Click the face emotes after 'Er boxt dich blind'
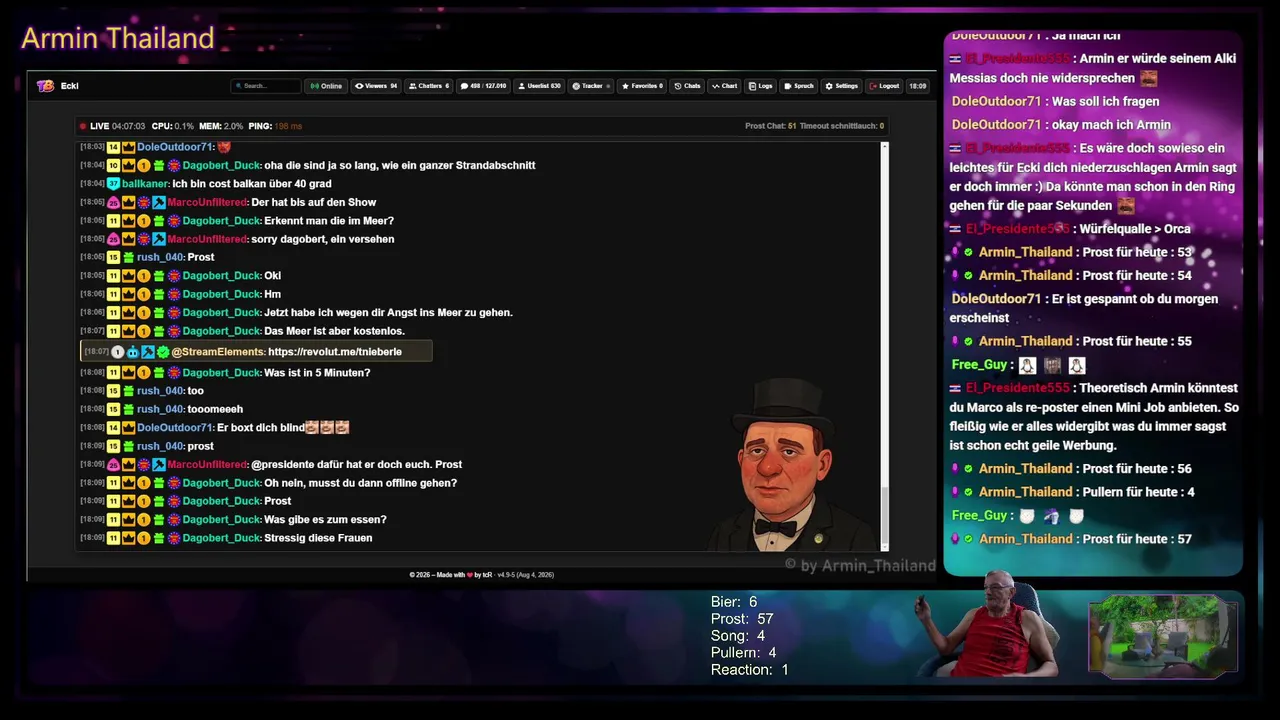The image size is (1280, 720). pyautogui.click(x=328, y=428)
